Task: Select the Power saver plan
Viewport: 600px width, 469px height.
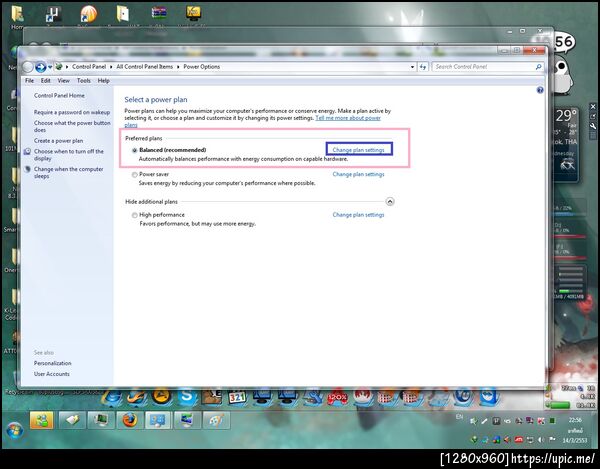Action: [135, 175]
